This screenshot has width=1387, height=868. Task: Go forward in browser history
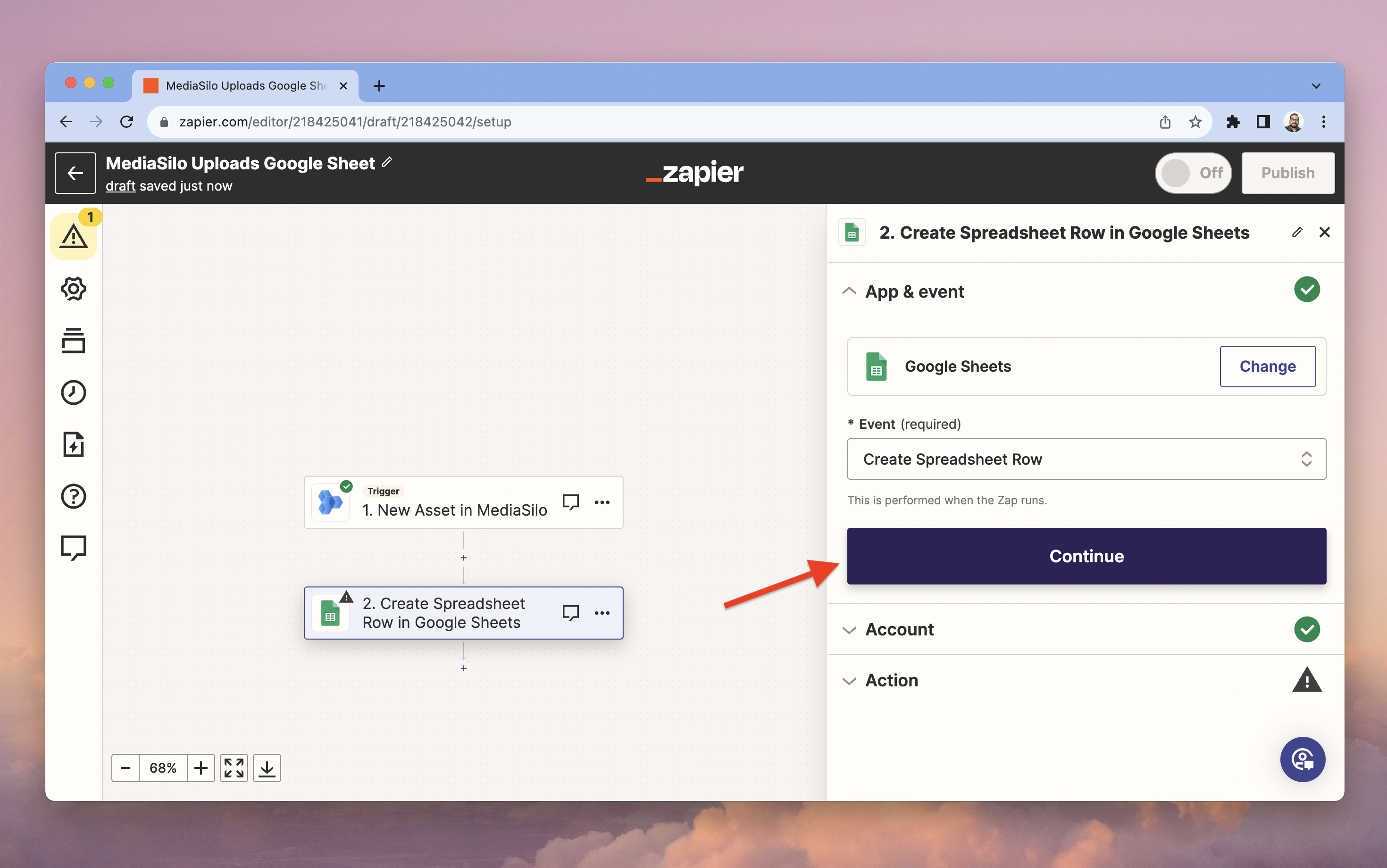coord(96,122)
